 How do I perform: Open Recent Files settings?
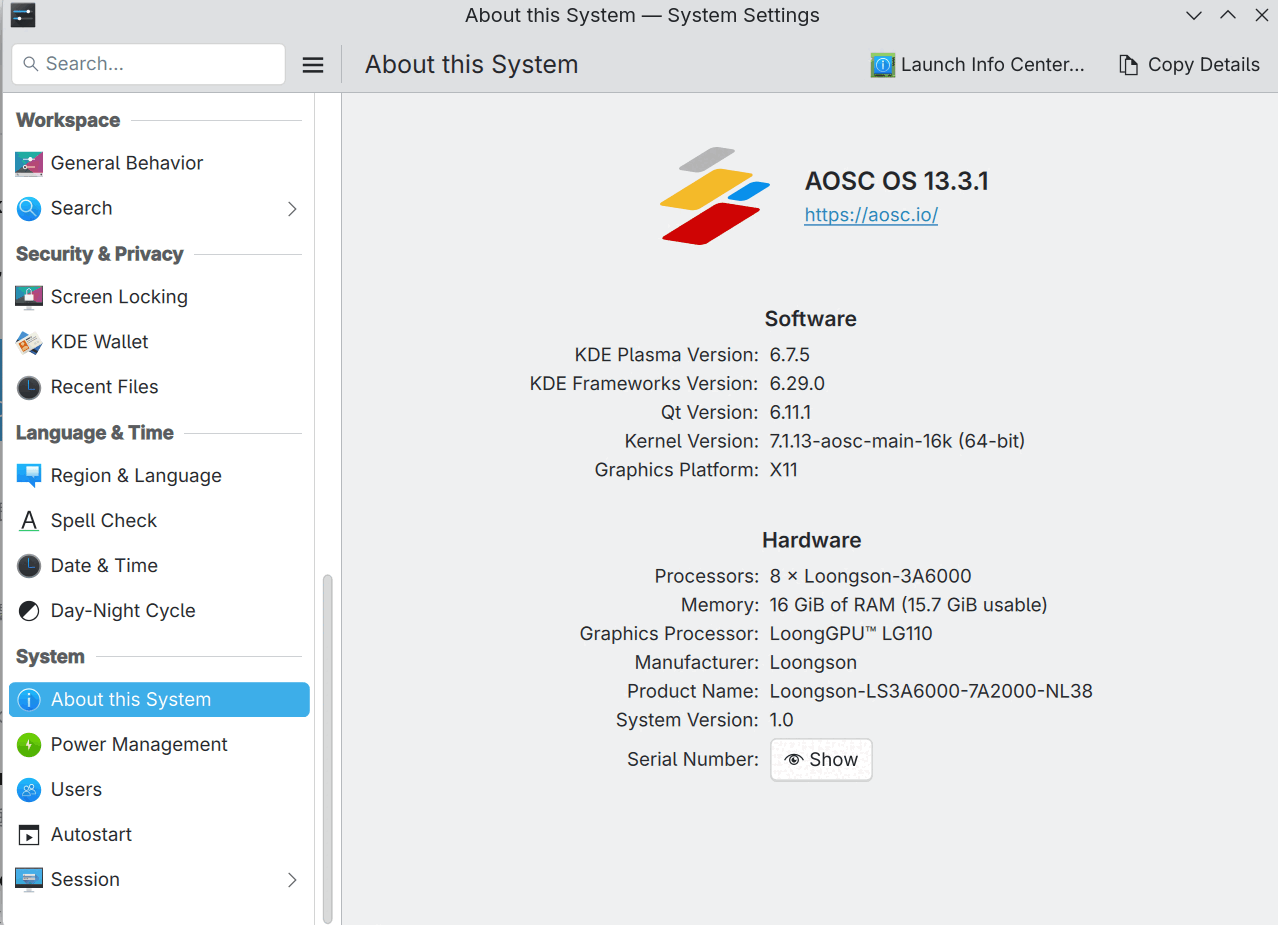pos(159,387)
